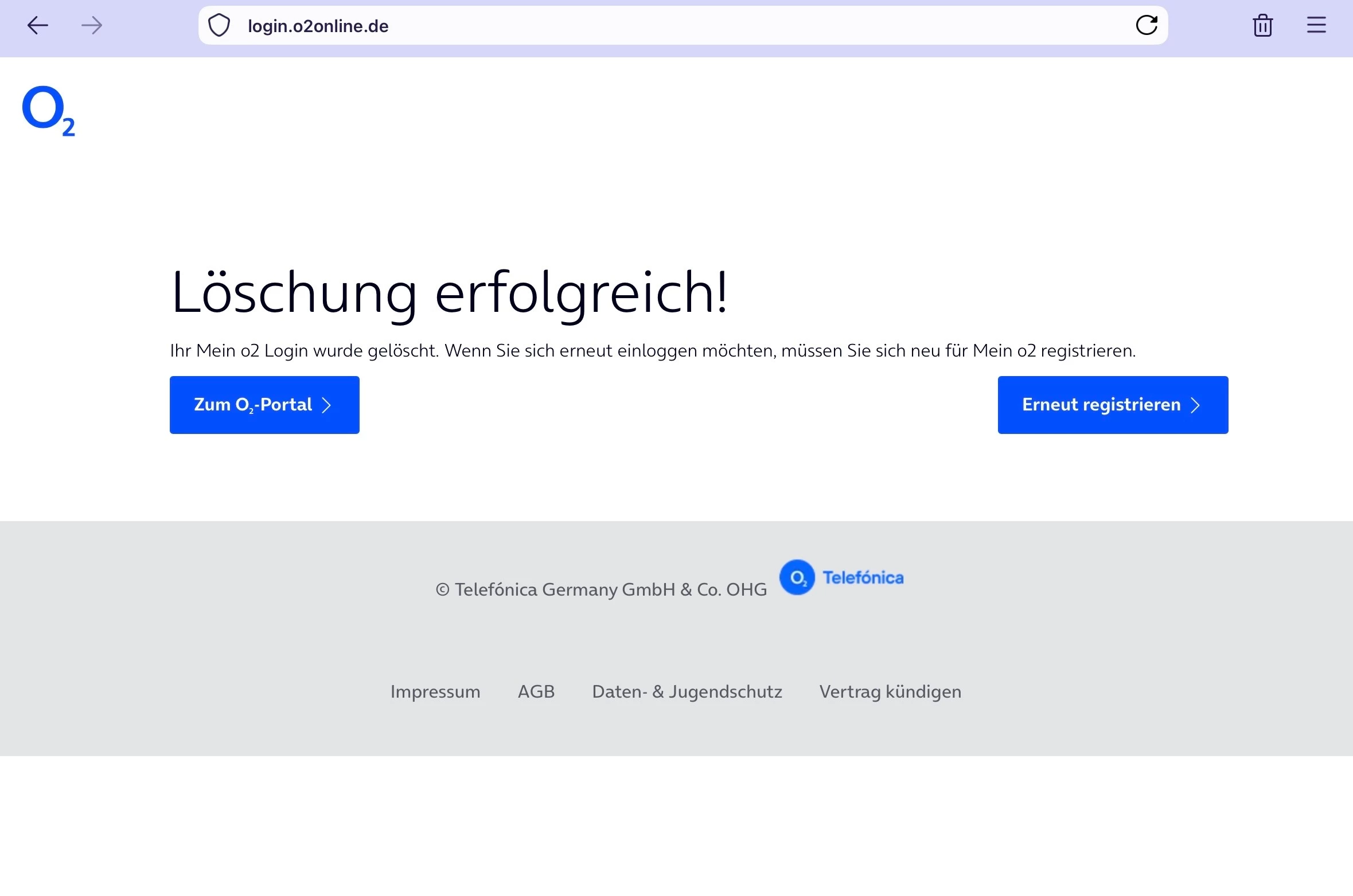
Task: Open the AGB footer link
Action: 536,691
